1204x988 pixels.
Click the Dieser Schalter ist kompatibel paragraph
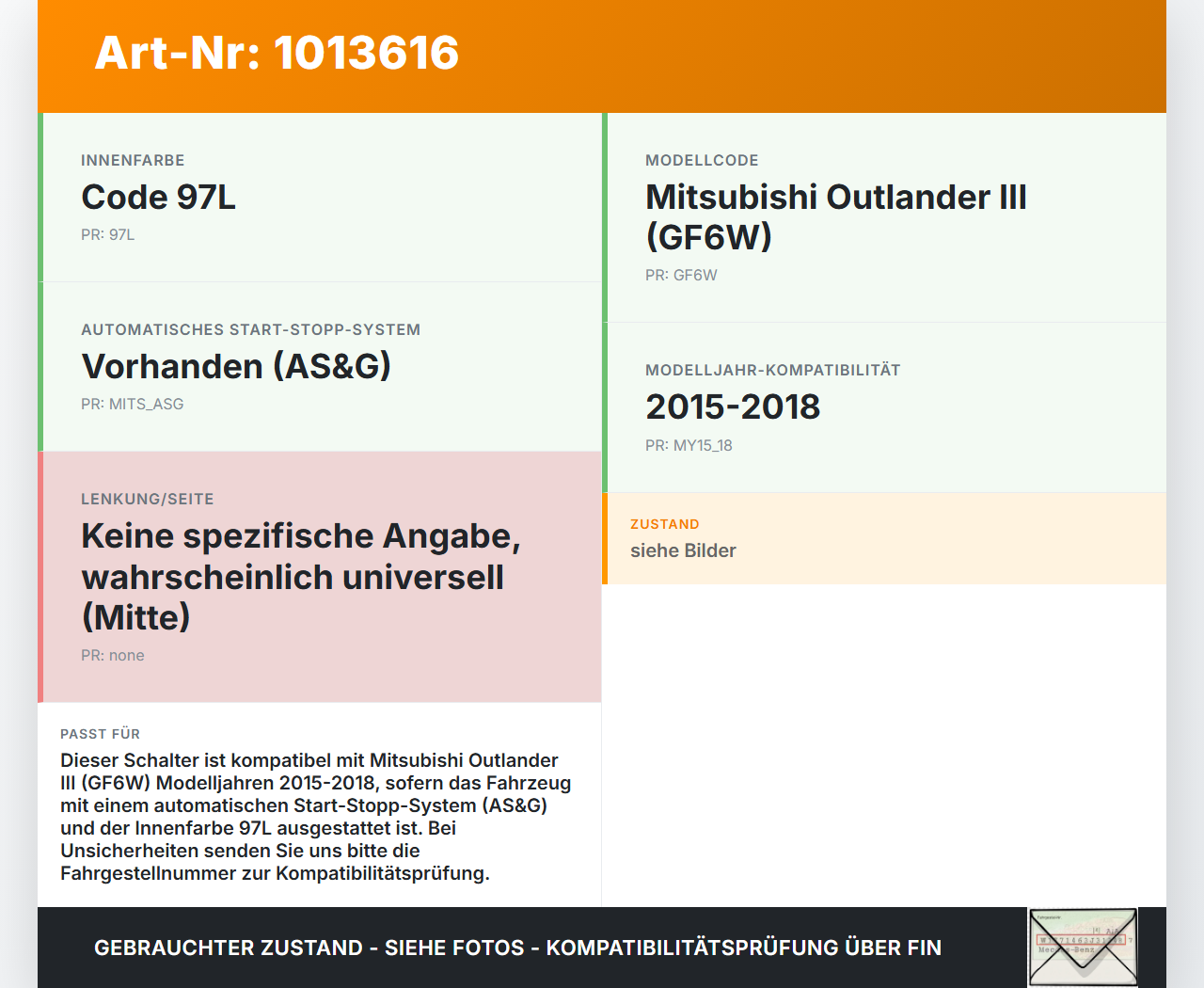click(316, 817)
